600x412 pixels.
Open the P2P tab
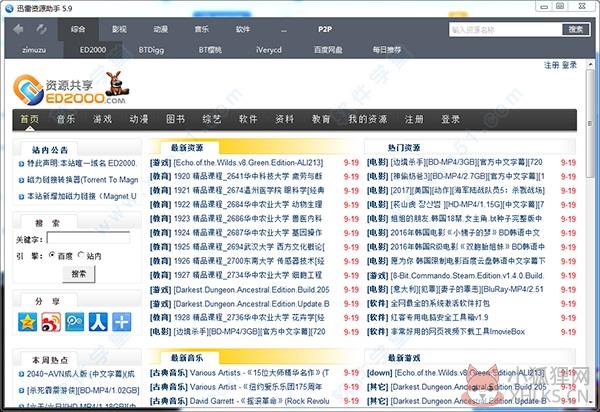click(x=325, y=29)
